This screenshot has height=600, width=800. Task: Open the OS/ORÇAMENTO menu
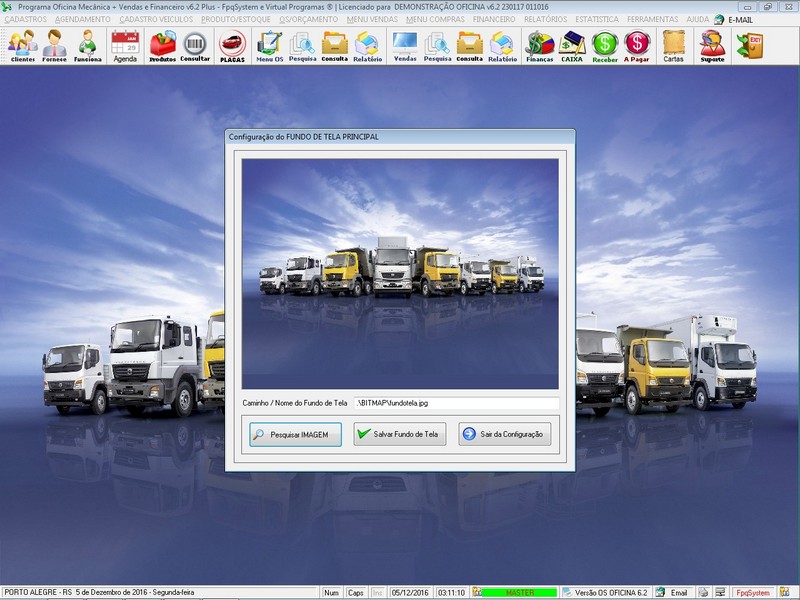tap(309, 19)
